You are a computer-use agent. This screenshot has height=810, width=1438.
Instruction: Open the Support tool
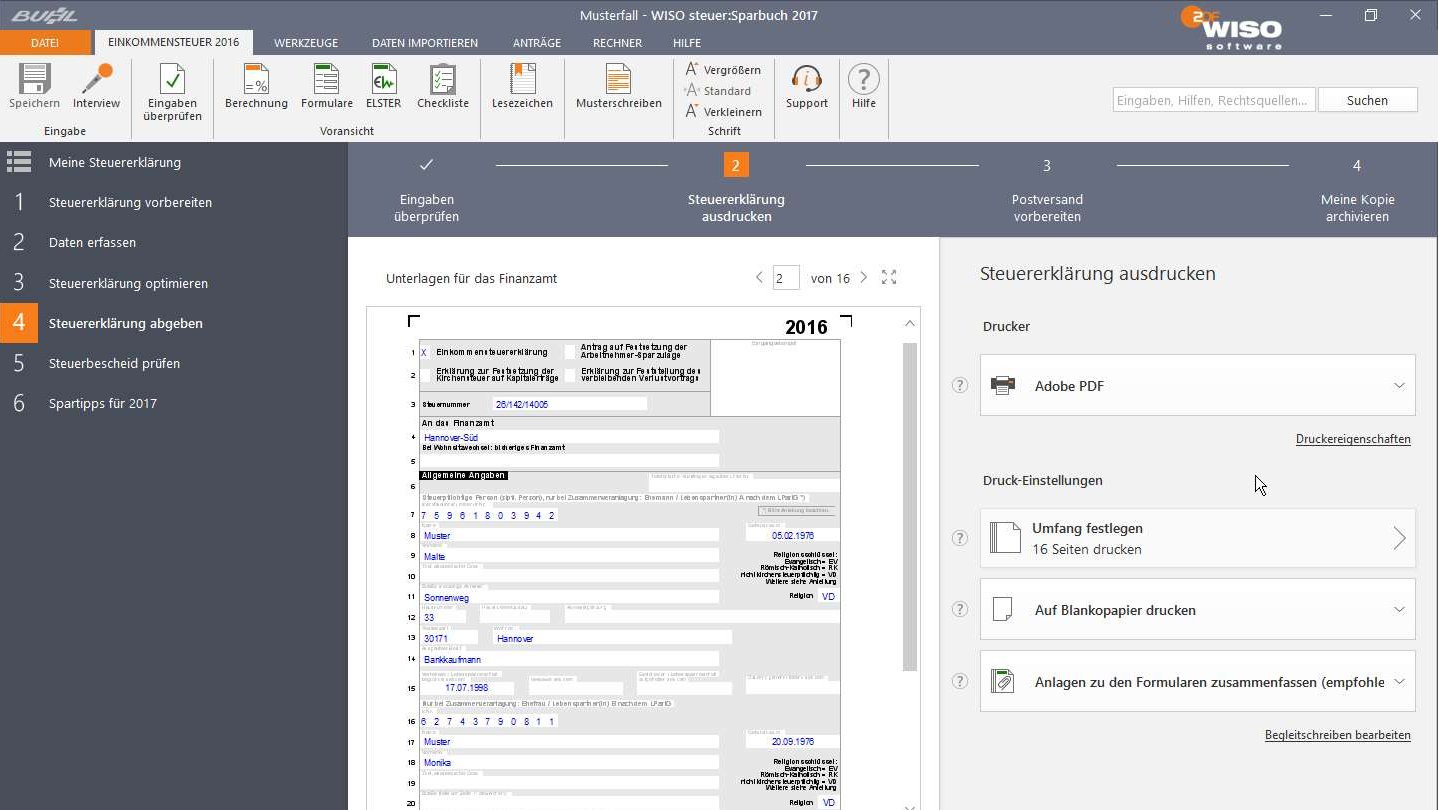click(x=806, y=86)
